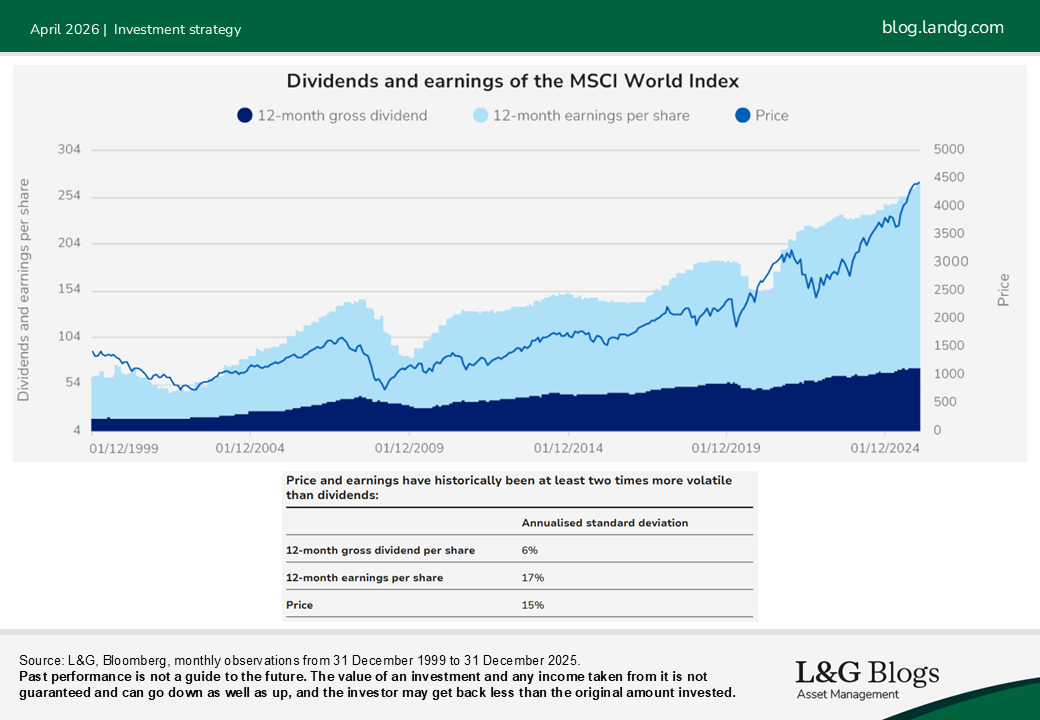Click the 'April 2026' date in header

click(64, 29)
